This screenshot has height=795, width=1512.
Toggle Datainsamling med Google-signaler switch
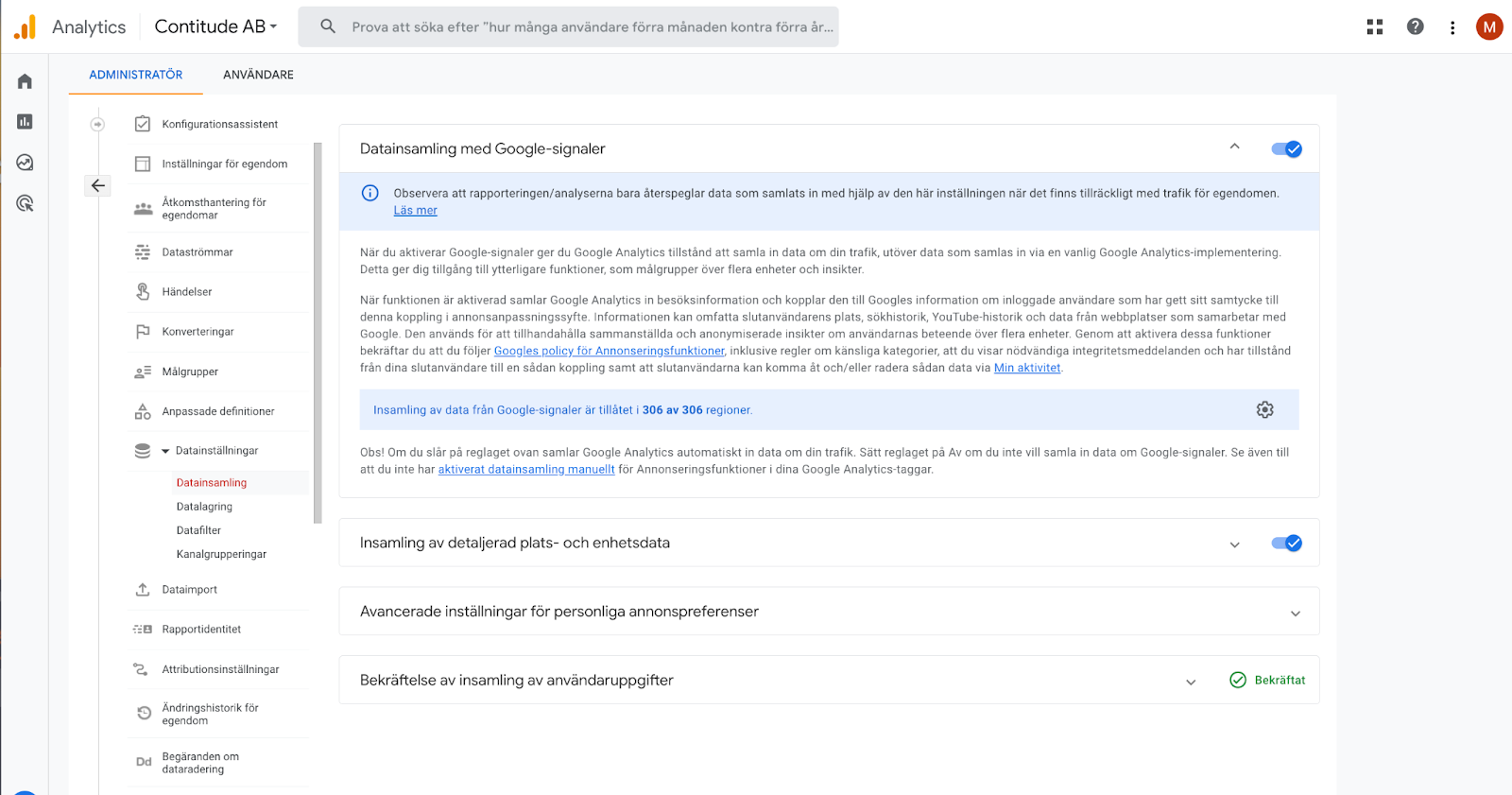click(x=1286, y=148)
